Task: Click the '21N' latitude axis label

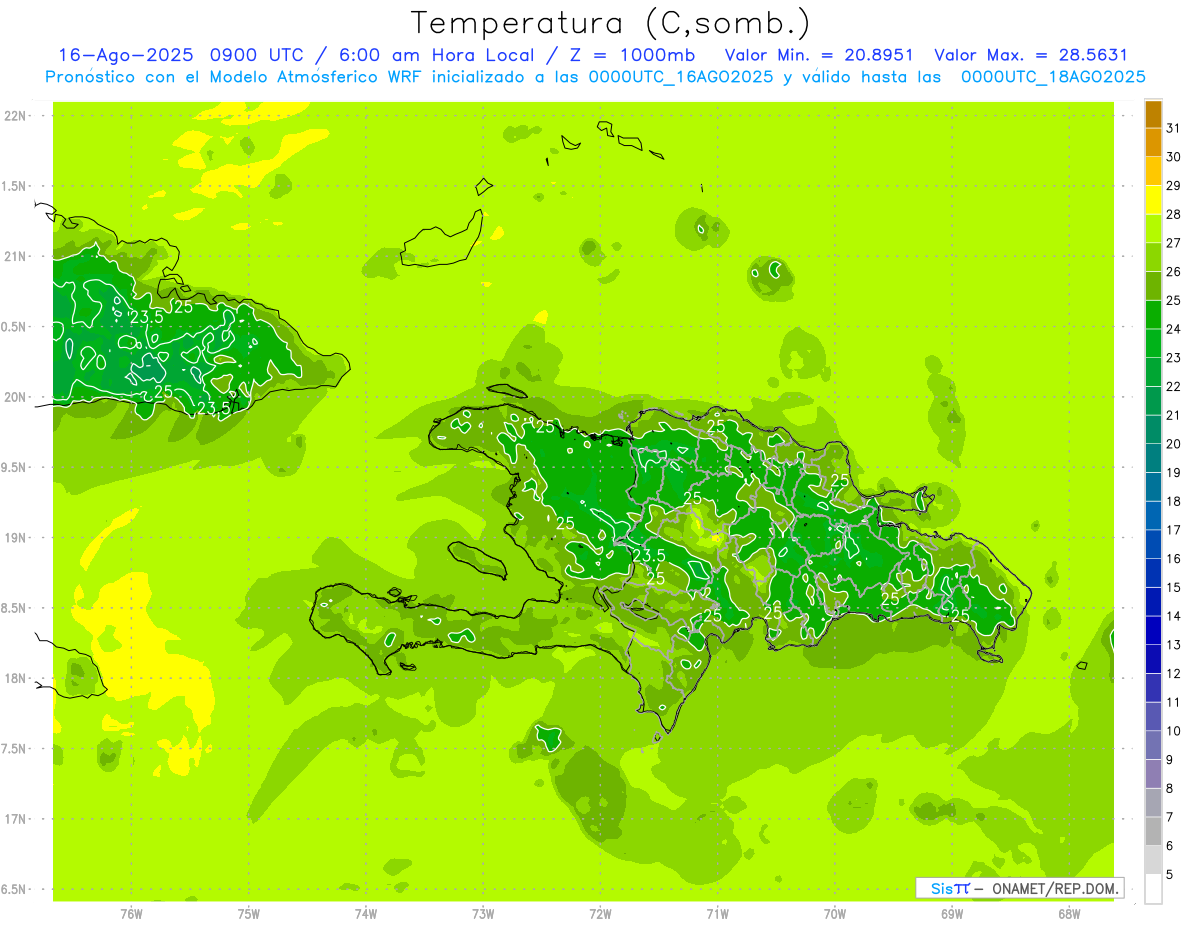Action: pyautogui.click(x=16, y=257)
